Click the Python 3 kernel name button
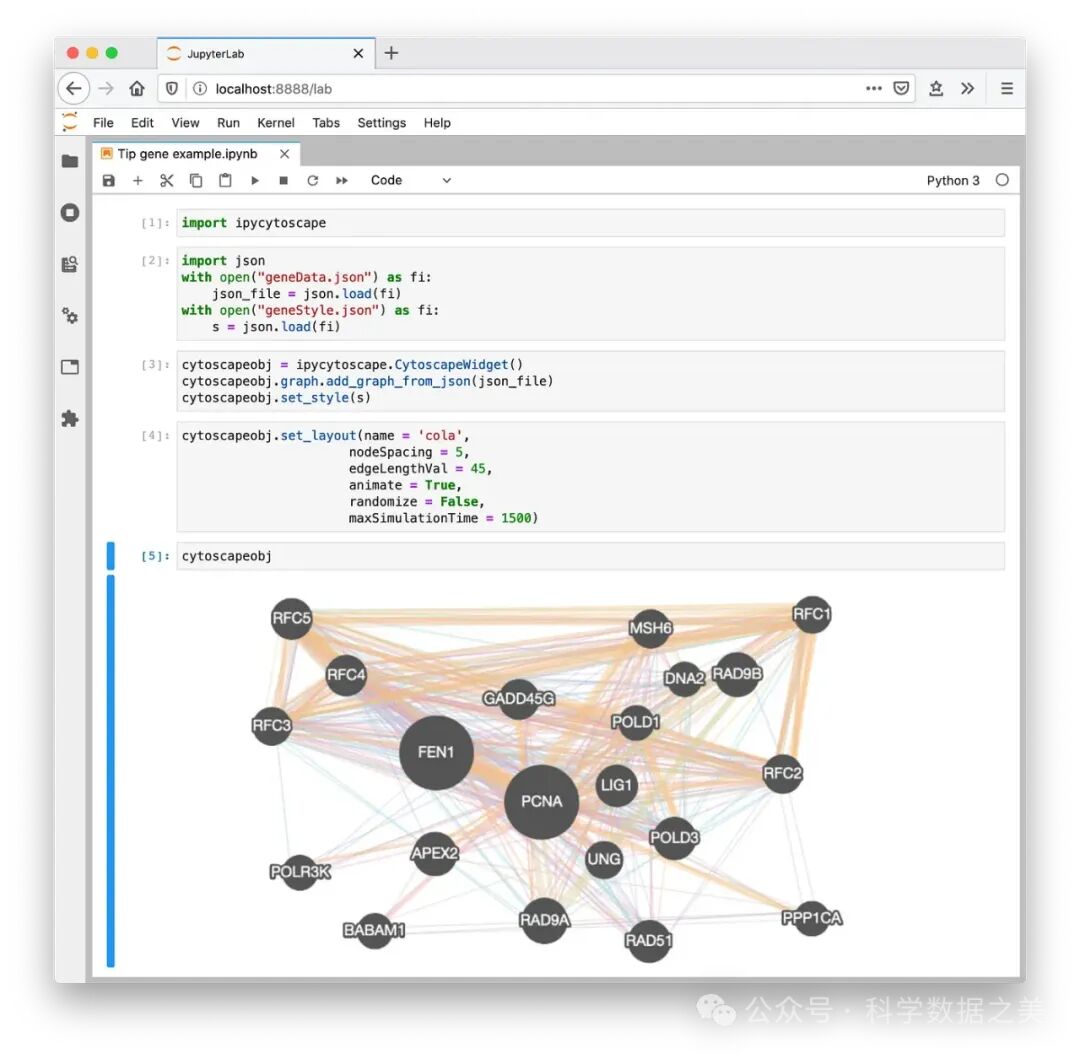This screenshot has height=1054, width=1080. tap(953, 181)
